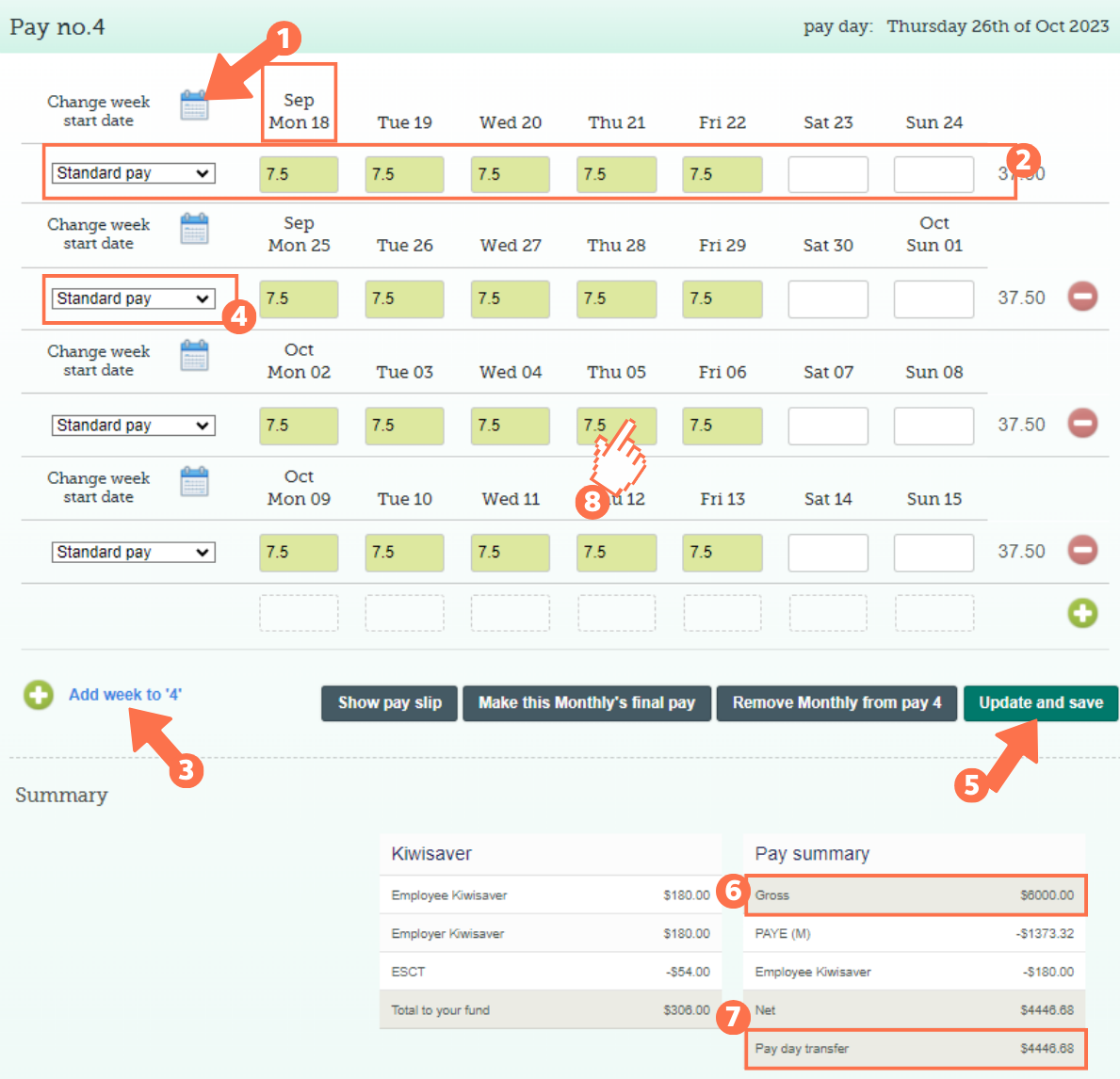Click green plus icon at end of empty row
1120x1079 pixels.
click(x=1082, y=614)
